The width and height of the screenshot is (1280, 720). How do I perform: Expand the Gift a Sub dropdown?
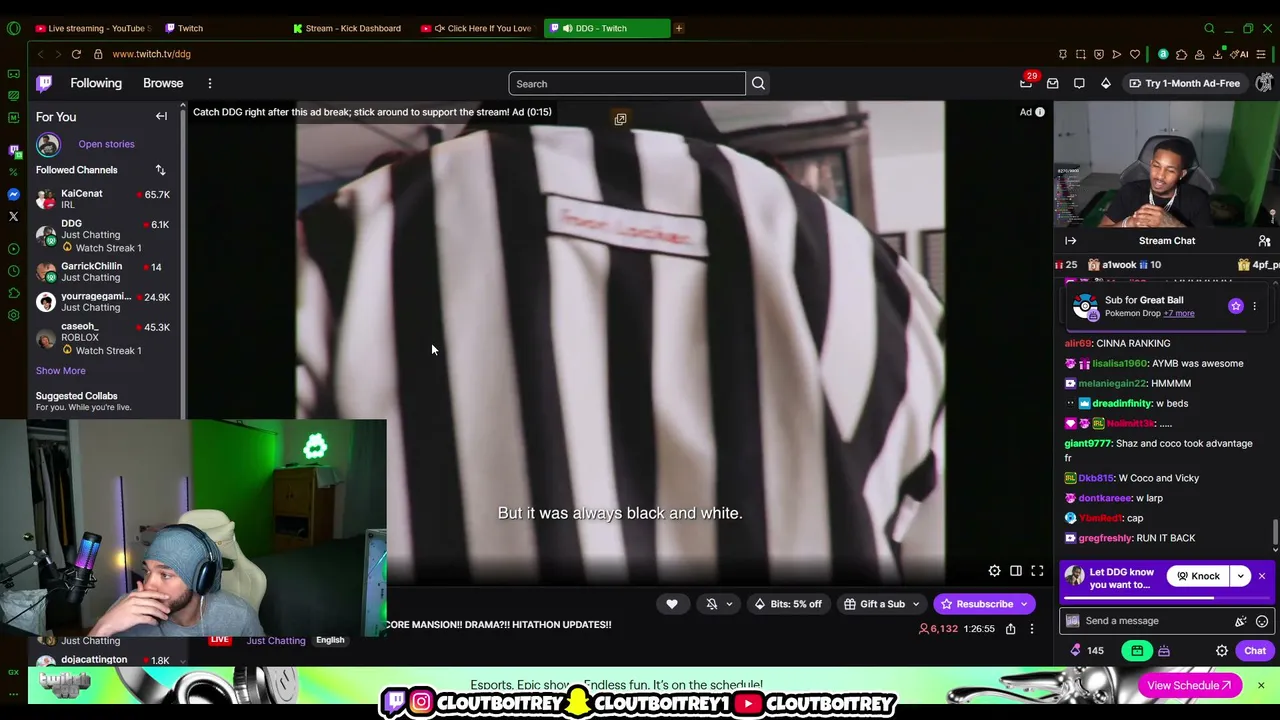[x=915, y=604]
